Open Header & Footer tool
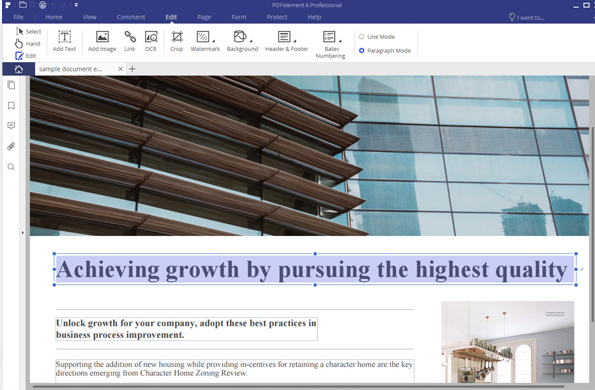 [286, 41]
